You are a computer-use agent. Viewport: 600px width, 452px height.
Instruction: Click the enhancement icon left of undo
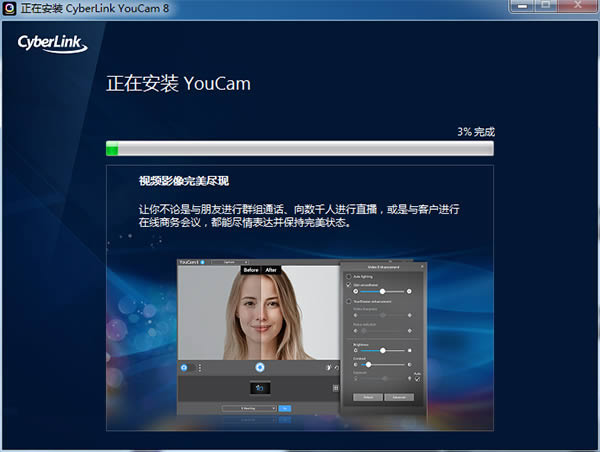328,367
